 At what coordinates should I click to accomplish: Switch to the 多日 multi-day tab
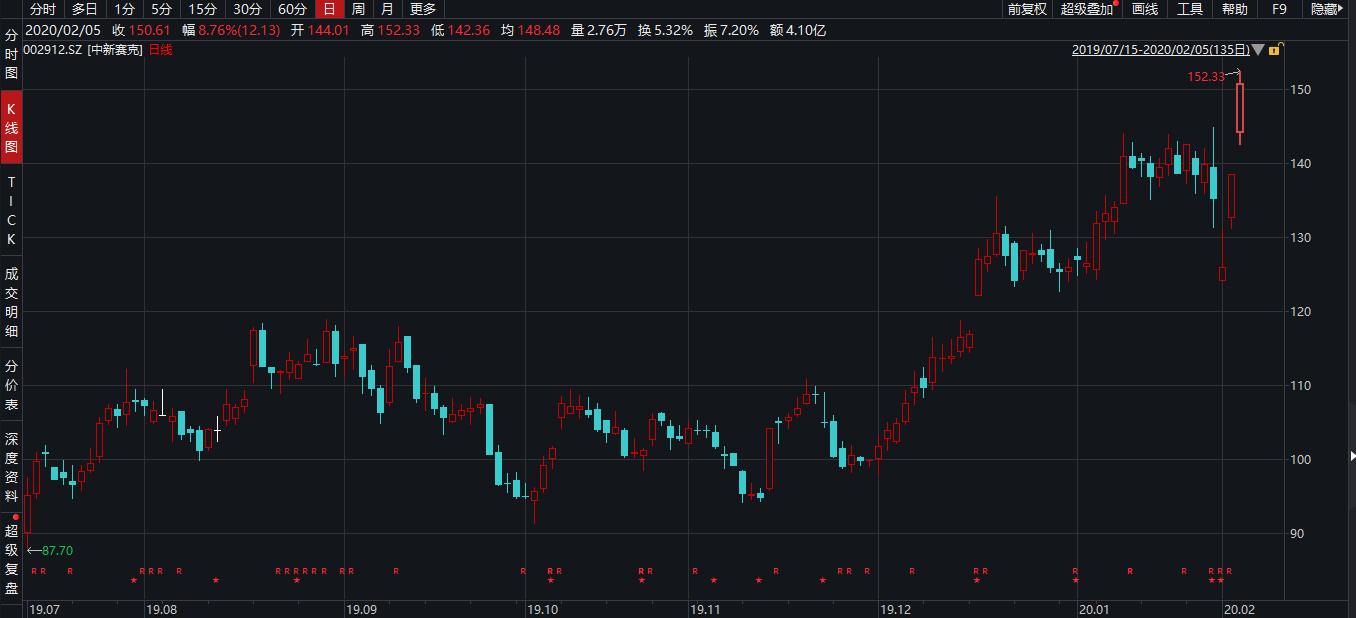[x=85, y=9]
